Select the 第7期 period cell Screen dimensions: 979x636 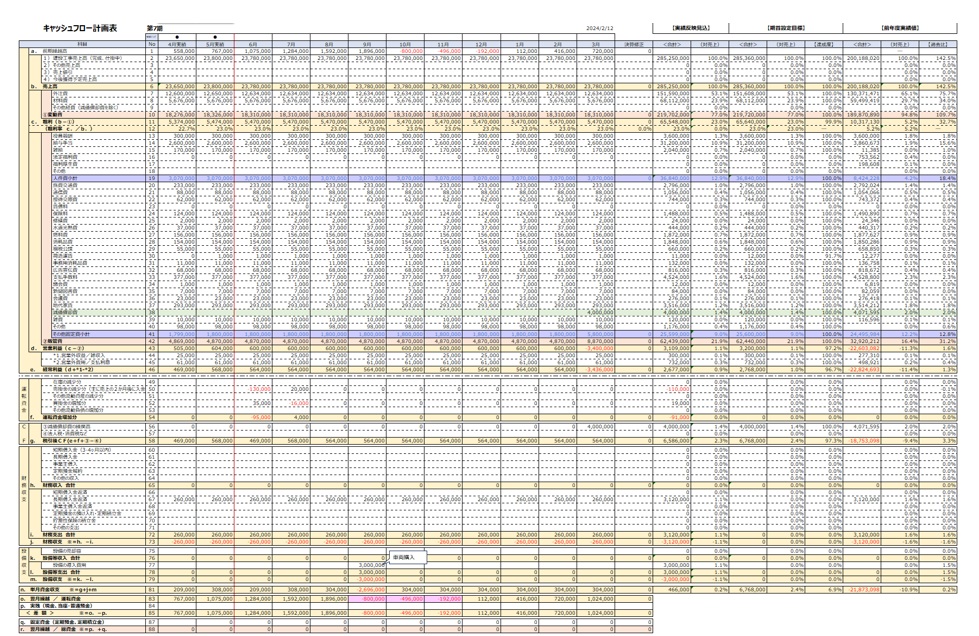click(x=154, y=28)
